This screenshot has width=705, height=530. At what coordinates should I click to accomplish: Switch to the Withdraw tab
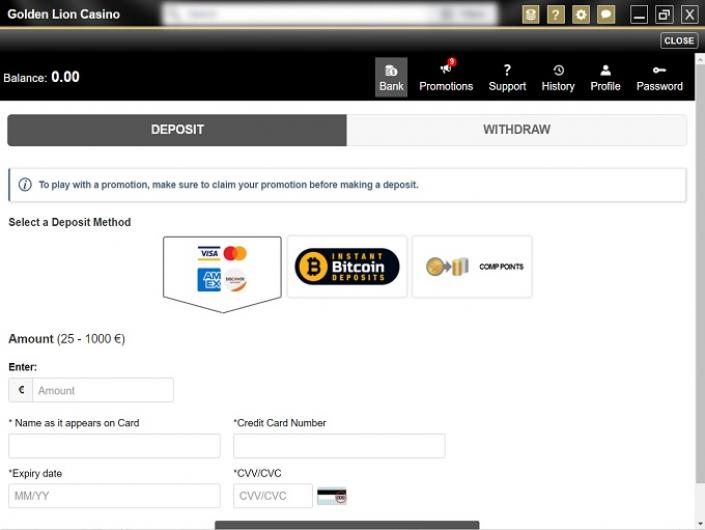(x=516, y=130)
